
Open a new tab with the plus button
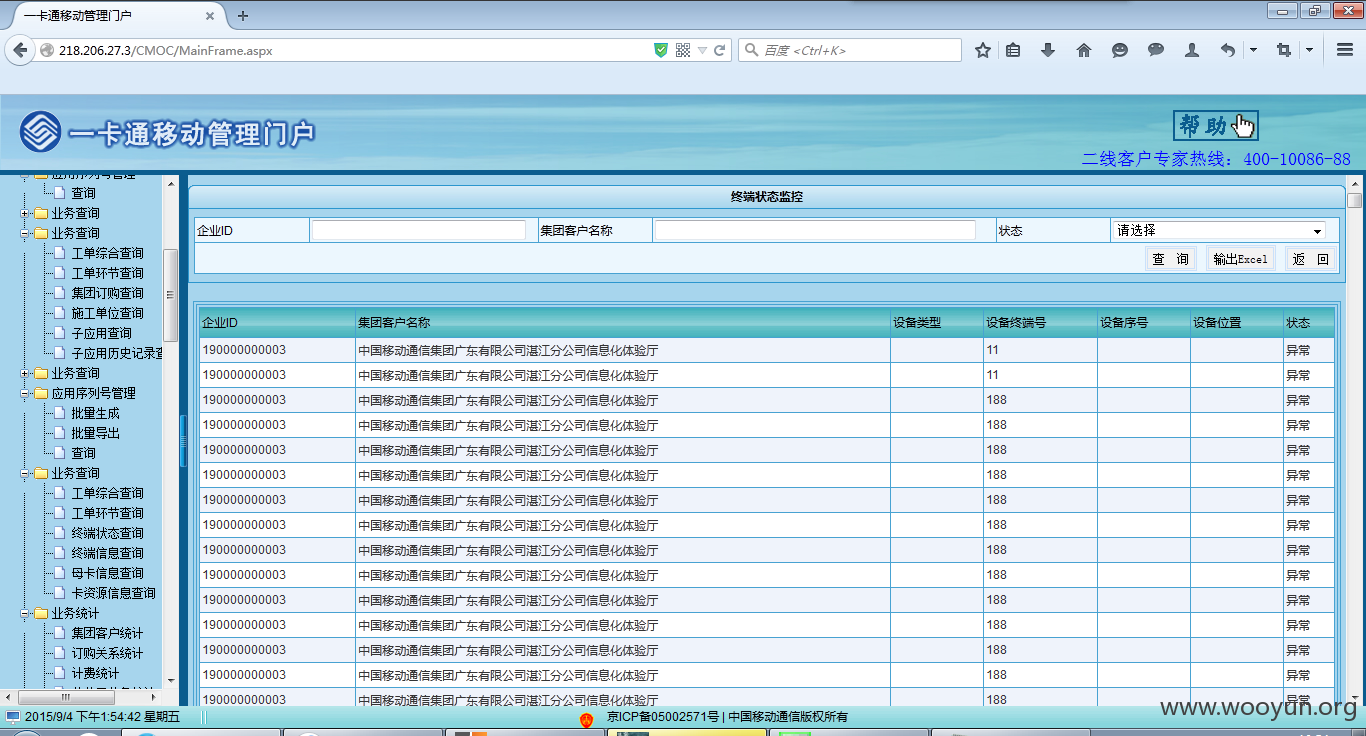243,15
